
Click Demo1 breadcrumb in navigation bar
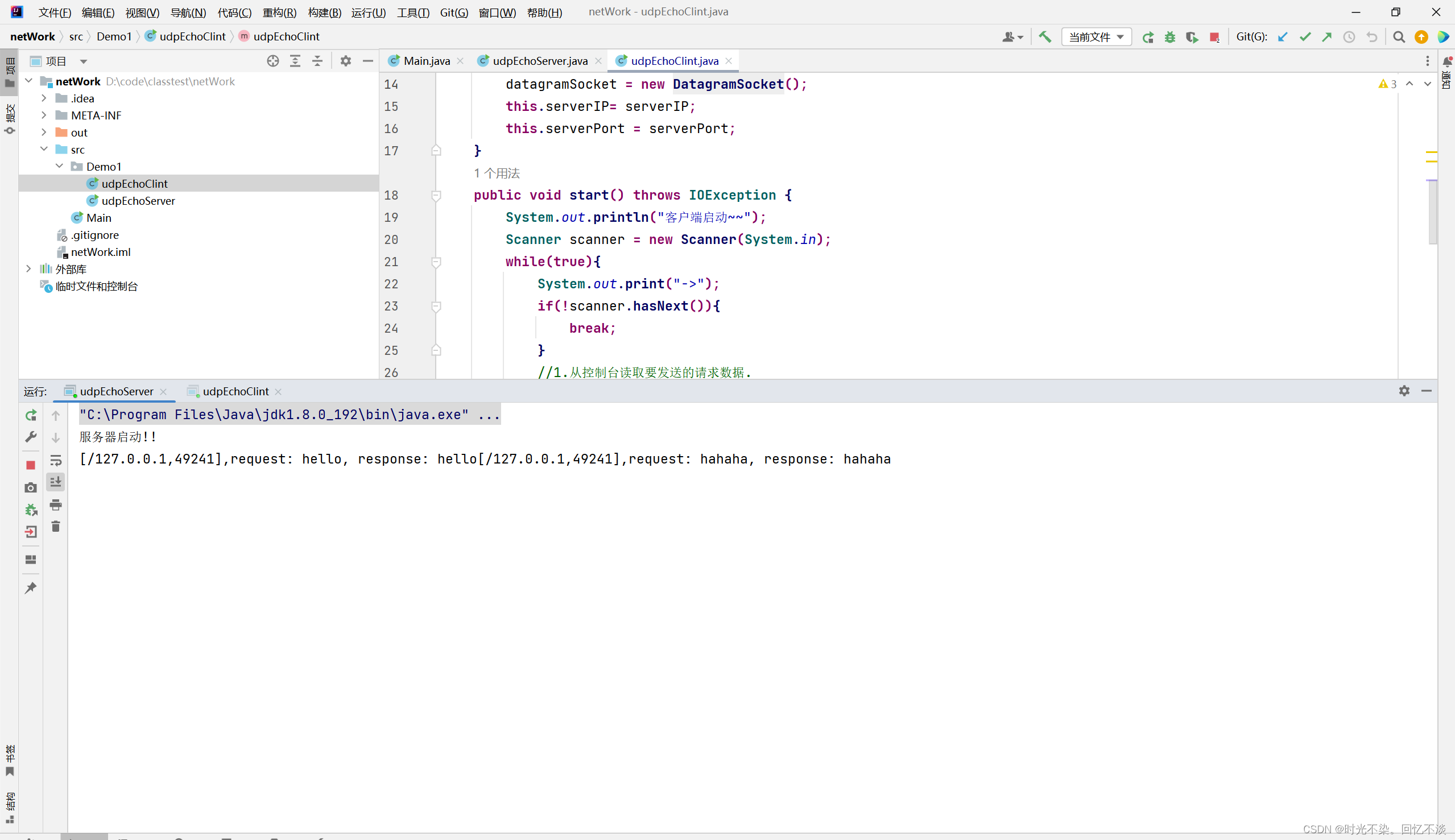point(114,36)
